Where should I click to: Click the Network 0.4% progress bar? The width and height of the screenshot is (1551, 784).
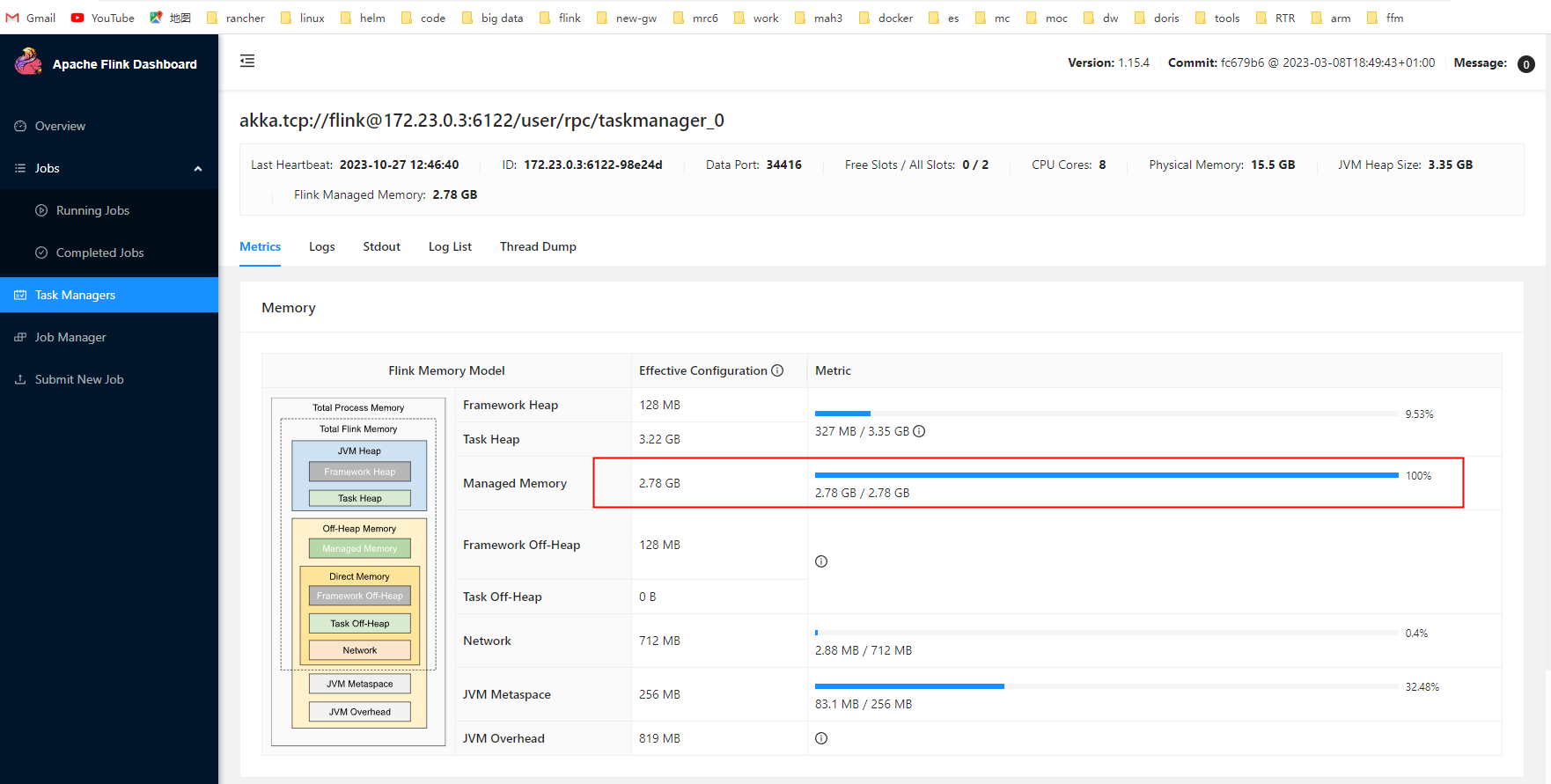[1106, 633]
